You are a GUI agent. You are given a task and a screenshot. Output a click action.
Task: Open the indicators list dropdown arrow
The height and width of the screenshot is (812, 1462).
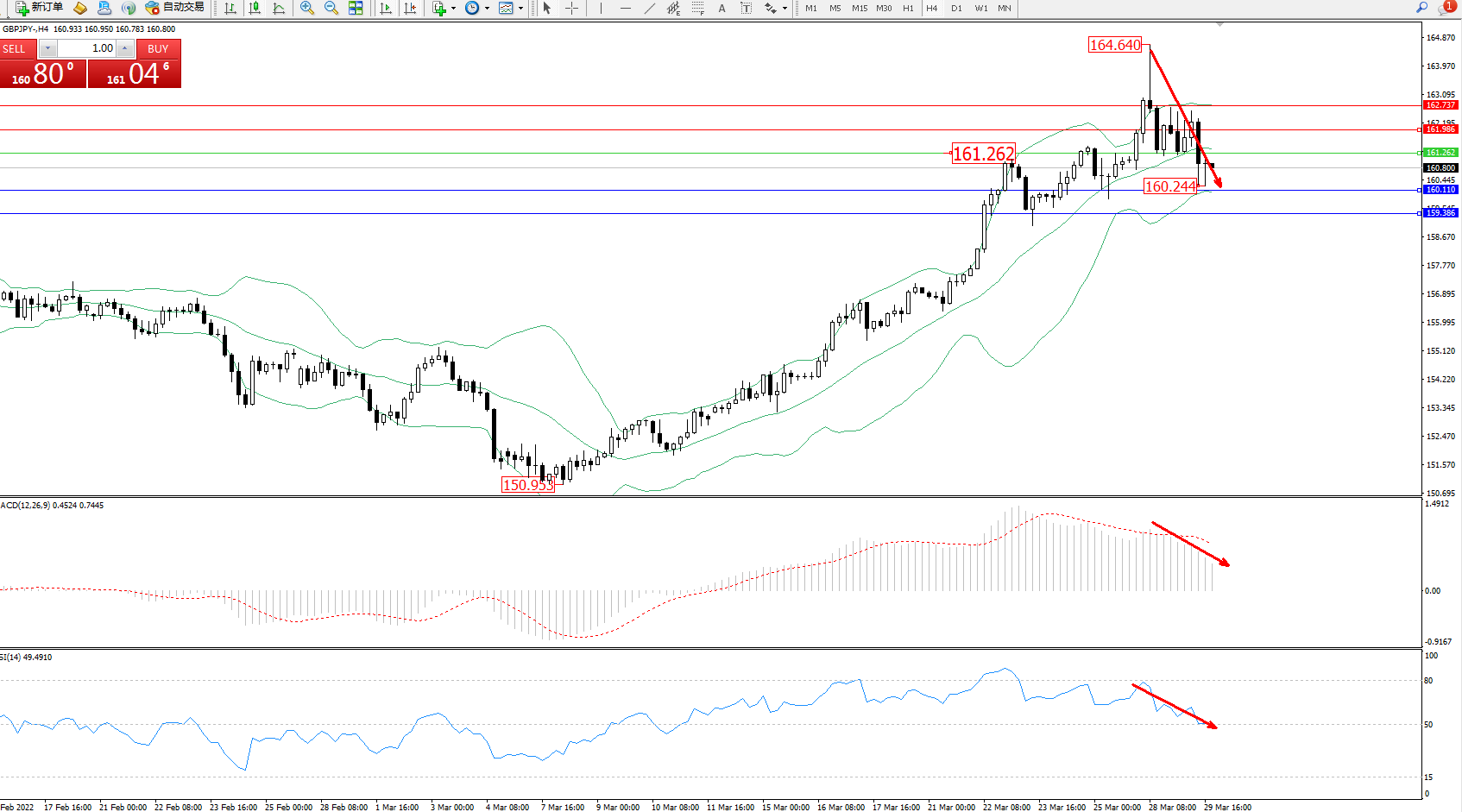[453, 9]
